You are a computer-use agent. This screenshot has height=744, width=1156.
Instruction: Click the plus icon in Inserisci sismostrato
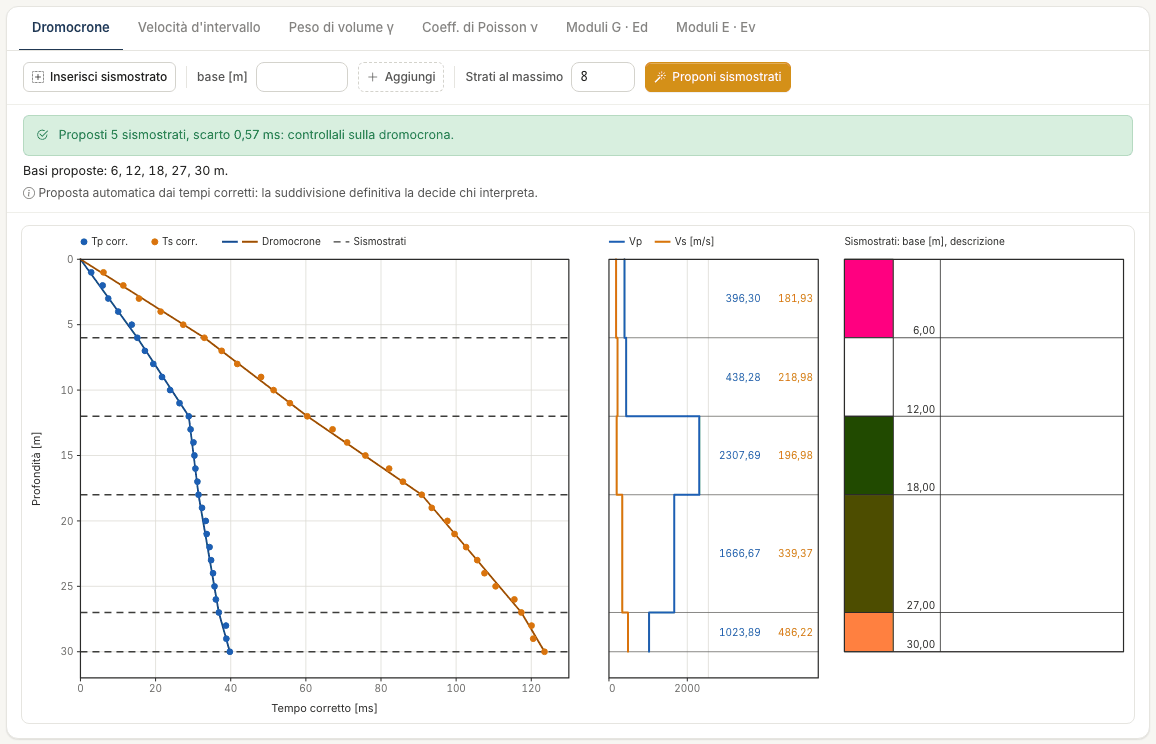pyautogui.click(x=38, y=77)
